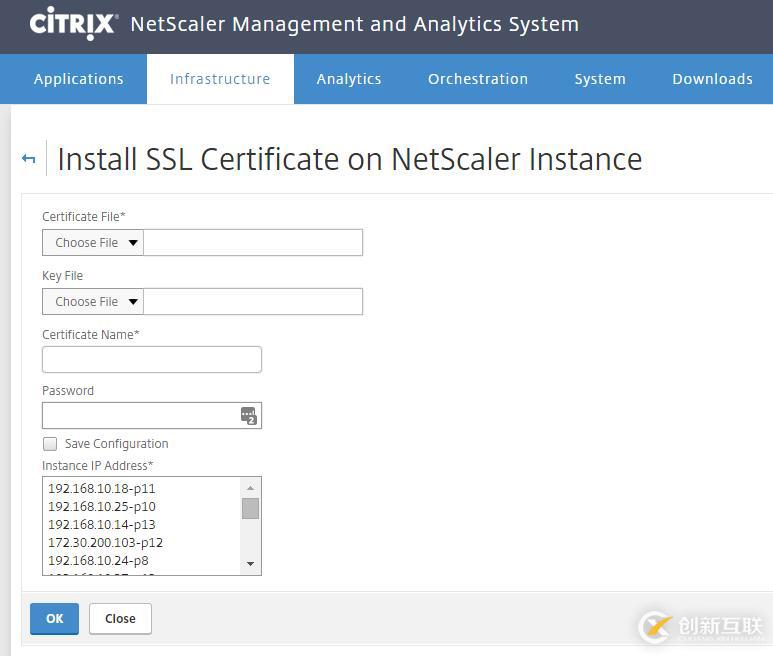Click the instance list scrollbar up arrow
Screen dimensions: 773x656
tap(250, 488)
